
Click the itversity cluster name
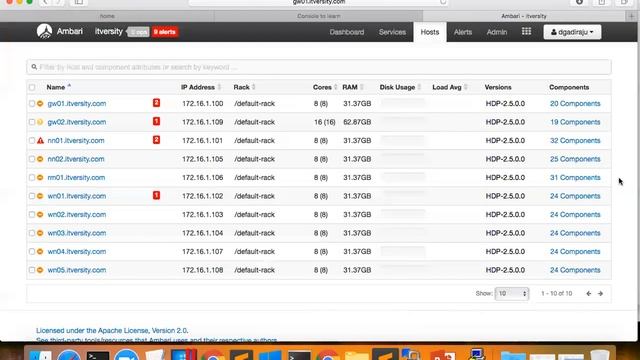[x=109, y=31]
